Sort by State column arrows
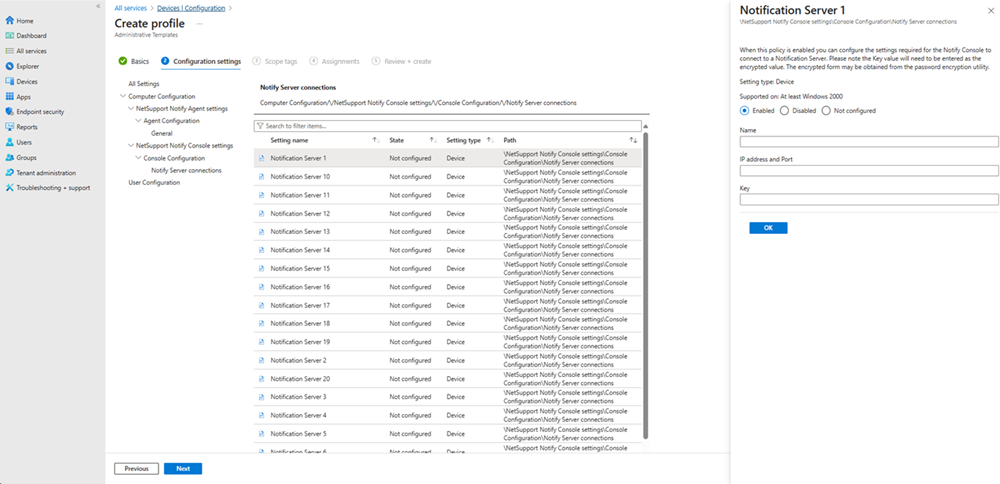1000x484 pixels. 433,140
